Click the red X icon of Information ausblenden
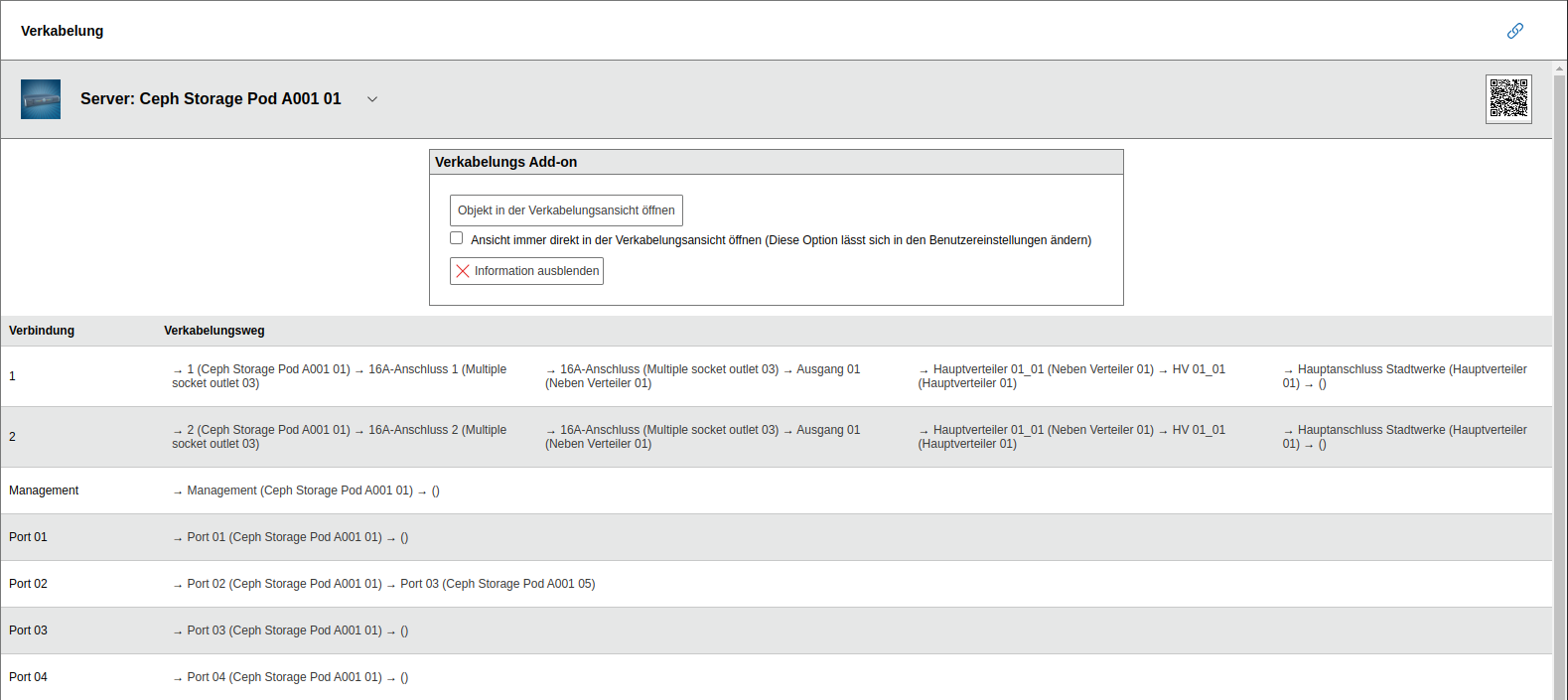Viewport: 1568px width, 700px height. pos(463,271)
